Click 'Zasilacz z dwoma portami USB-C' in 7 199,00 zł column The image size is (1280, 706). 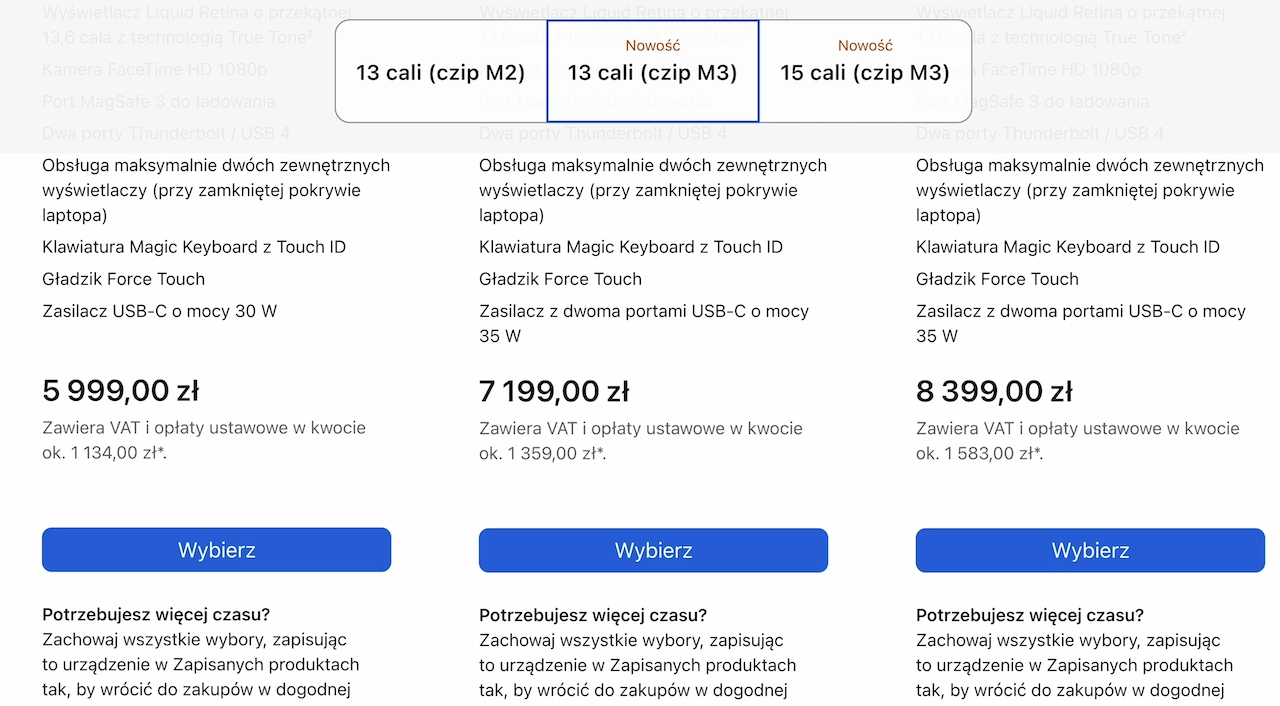(x=614, y=311)
